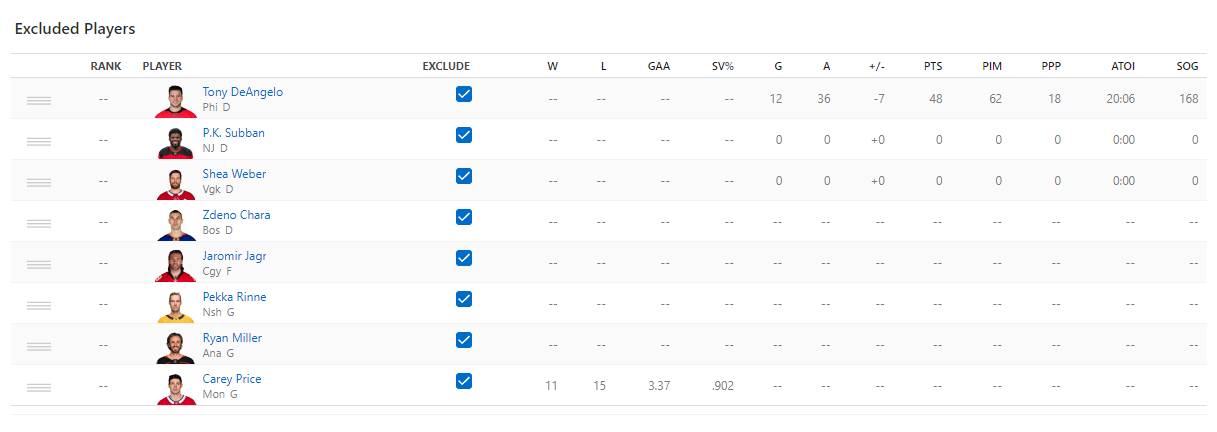Uncheck exclude box for Tony DeAngelo
The width and height of the screenshot is (1217, 432).
[x=464, y=94]
